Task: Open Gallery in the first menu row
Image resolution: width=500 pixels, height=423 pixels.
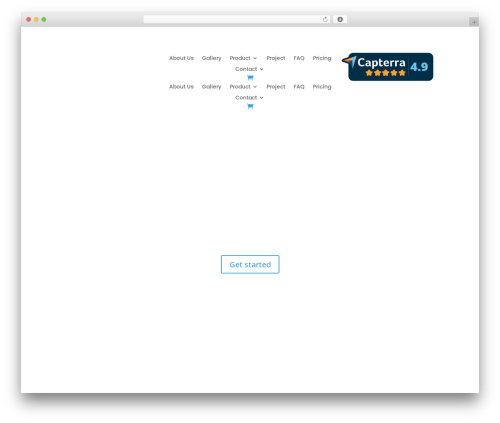Action: [211, 58]
